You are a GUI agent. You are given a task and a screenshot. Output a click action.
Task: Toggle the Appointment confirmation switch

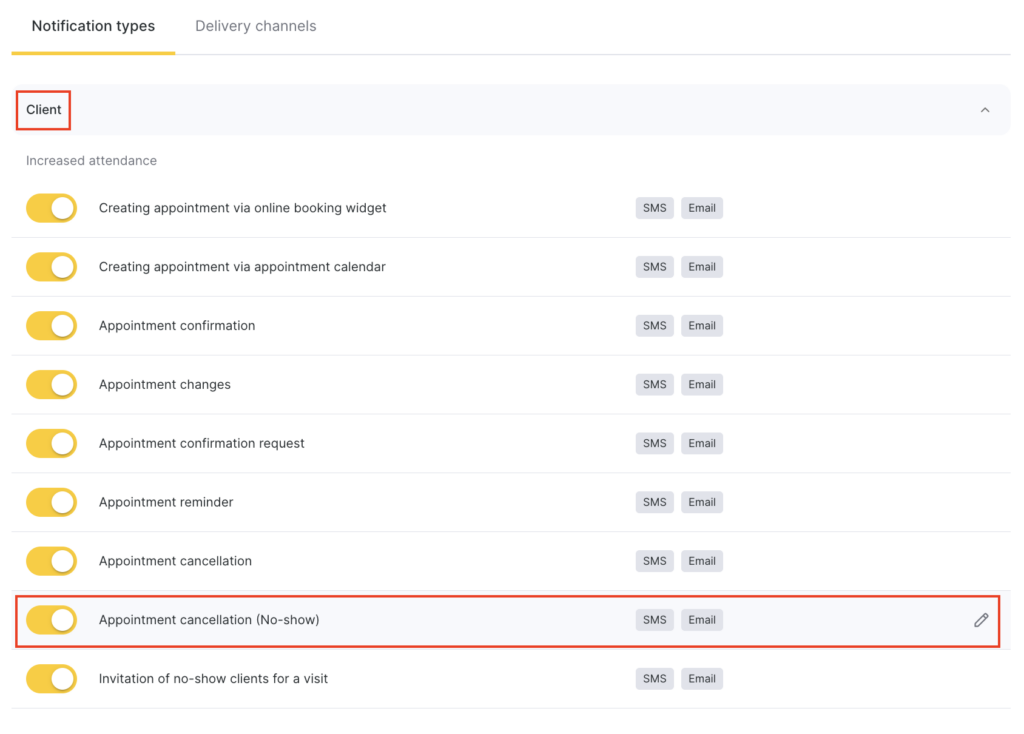52,326
